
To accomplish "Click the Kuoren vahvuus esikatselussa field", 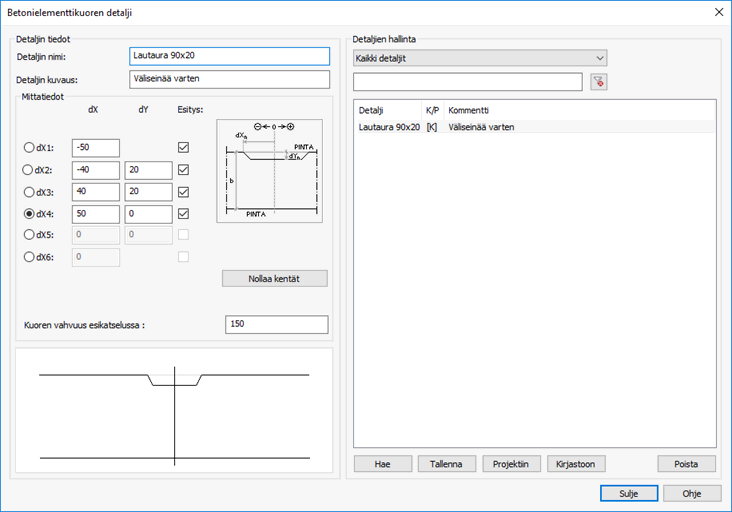I will 277,325.
